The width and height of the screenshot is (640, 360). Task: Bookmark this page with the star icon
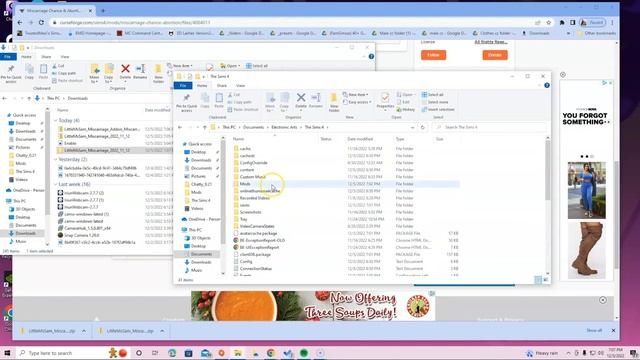pos(549,22)
